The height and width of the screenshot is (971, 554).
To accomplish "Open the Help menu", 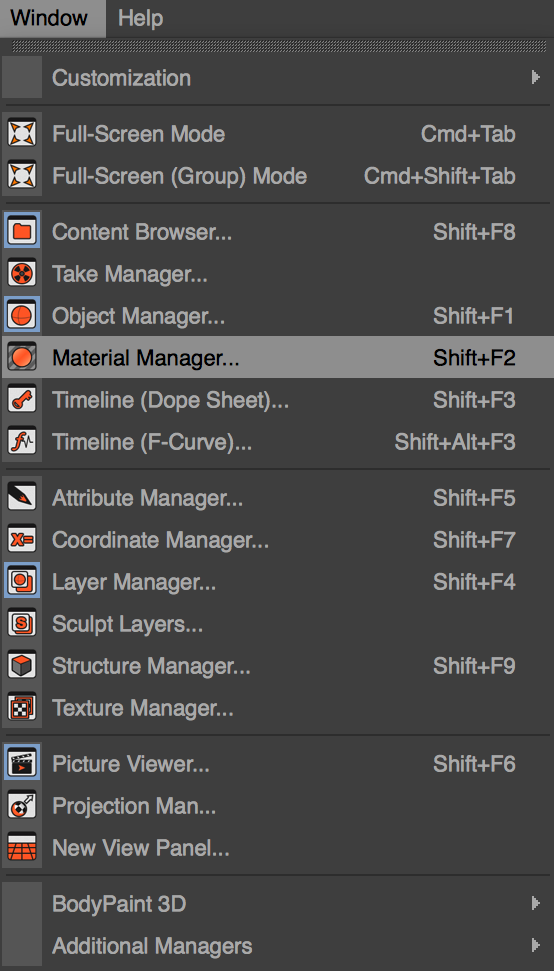I will 141,18.
